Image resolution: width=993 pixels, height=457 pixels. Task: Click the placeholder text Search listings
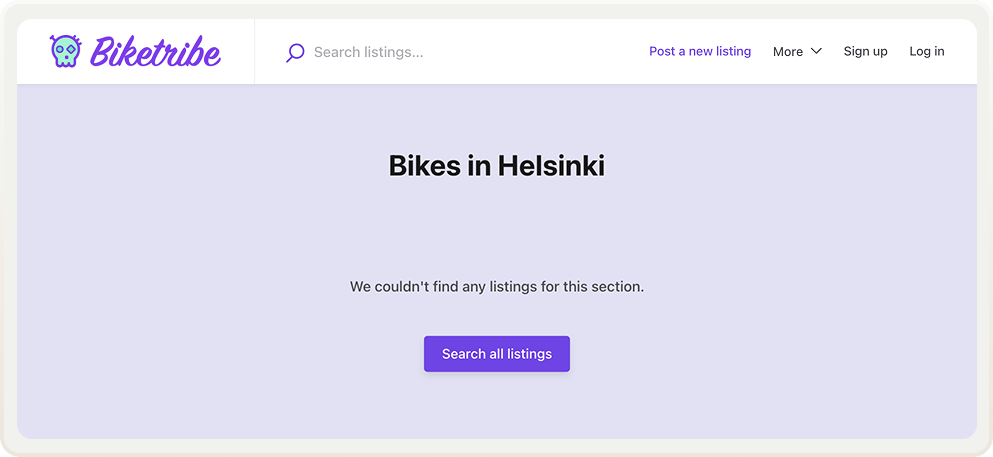tap(368, 52)
